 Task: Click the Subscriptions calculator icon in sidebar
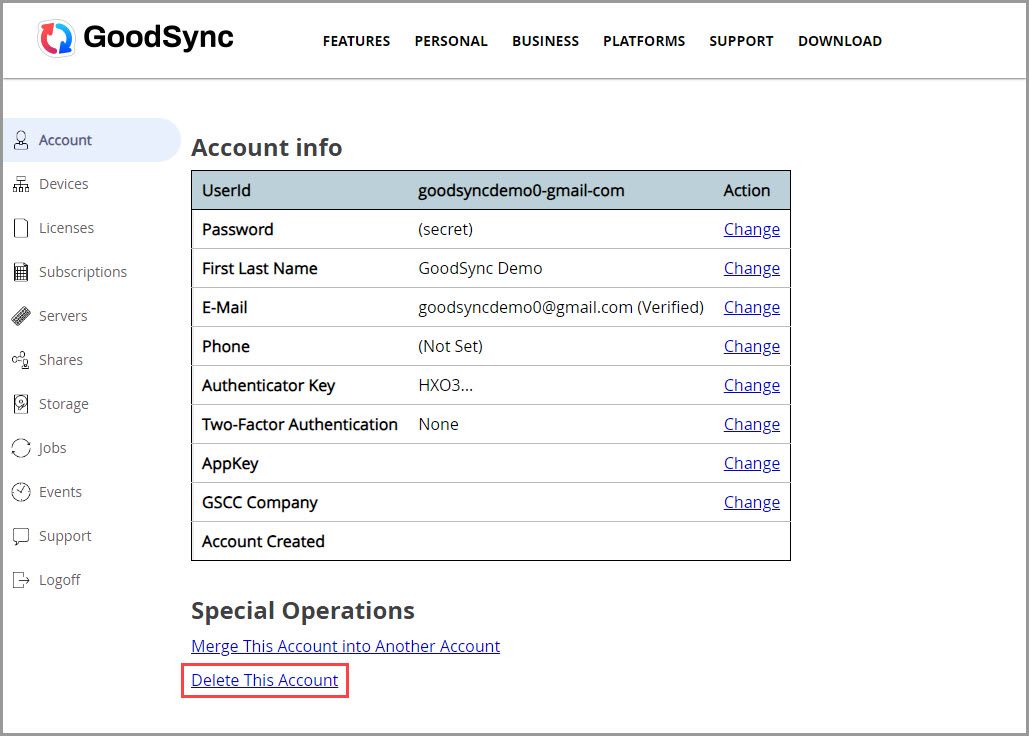click(x=21, y=272)
